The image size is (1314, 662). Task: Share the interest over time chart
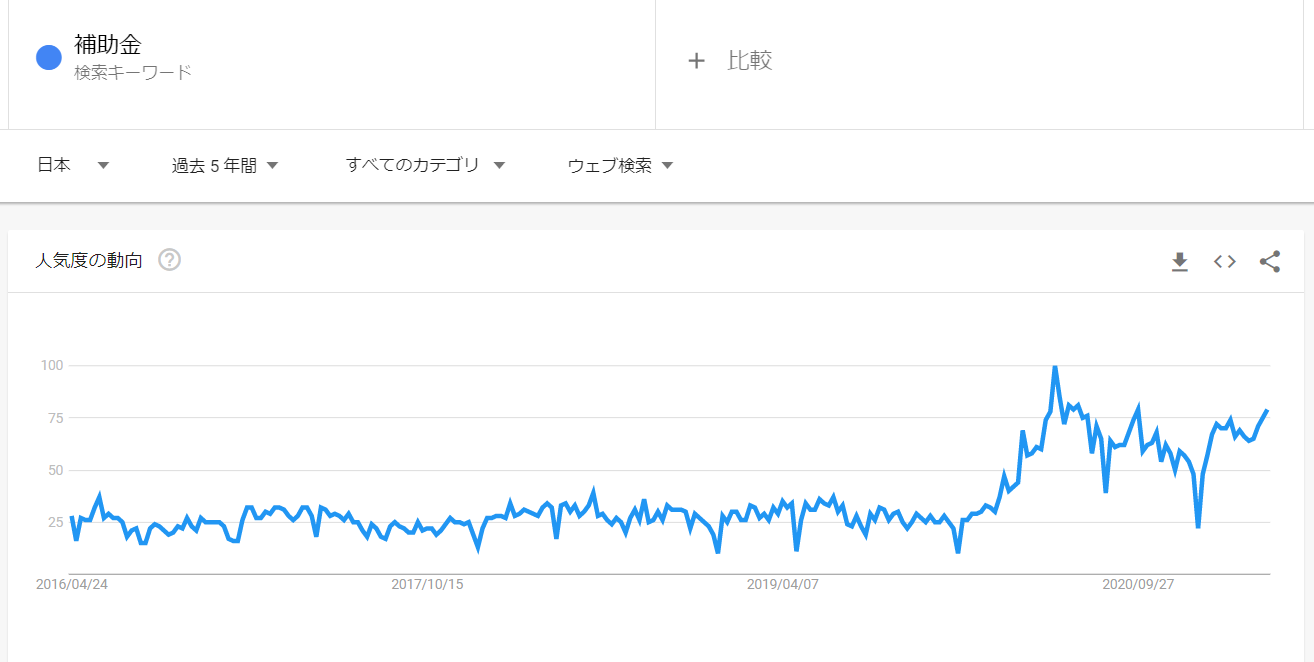pyautogui.click(x=1270, y=262)
